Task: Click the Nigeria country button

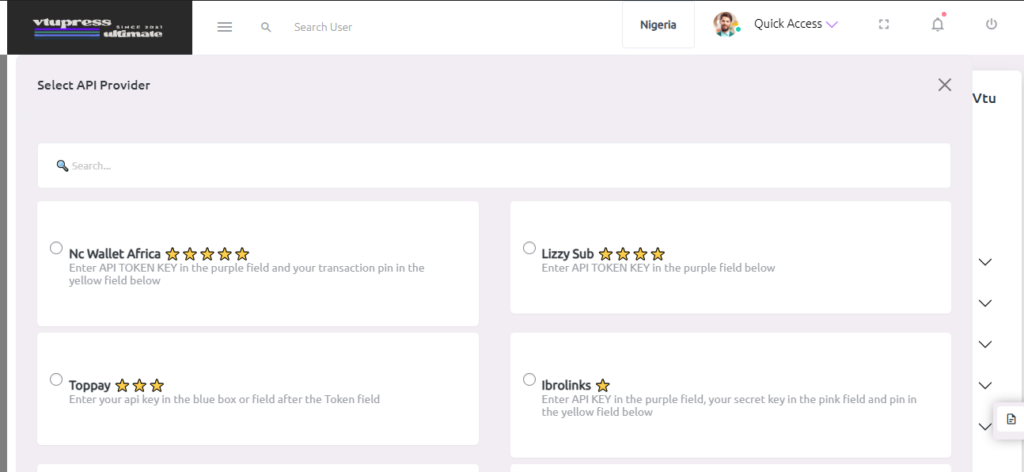Action: point(658,25)
